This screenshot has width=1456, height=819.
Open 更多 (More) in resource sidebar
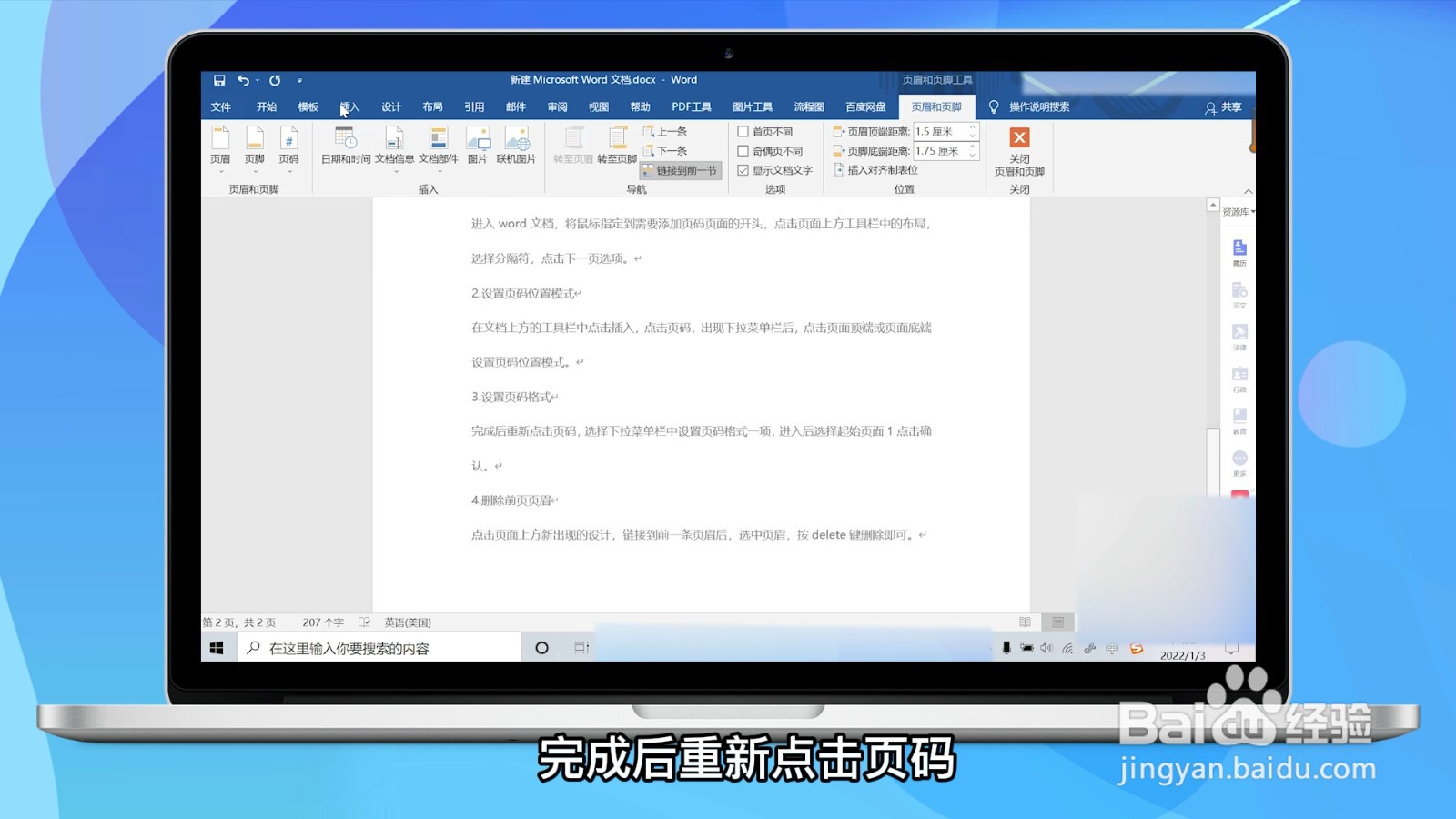tap(1239, 463)
